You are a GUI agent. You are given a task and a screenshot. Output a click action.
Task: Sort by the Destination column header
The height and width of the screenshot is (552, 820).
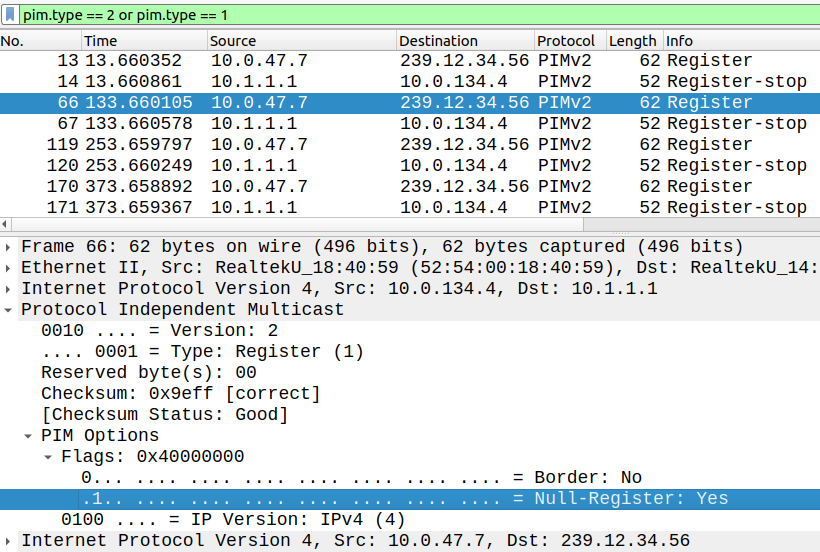pos(465,41)
